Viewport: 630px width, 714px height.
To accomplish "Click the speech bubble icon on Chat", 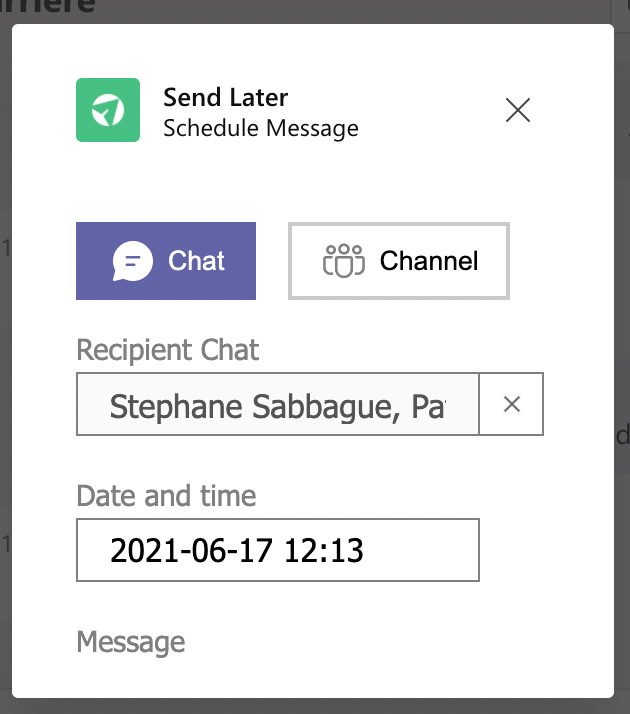I will (132, 262).
